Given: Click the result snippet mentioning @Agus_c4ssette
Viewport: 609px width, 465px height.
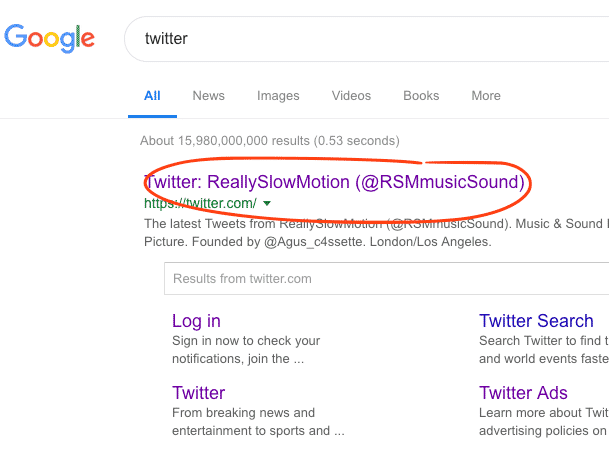Looking at the screenshot, I should pyautogui.click(x=376, y=233).
